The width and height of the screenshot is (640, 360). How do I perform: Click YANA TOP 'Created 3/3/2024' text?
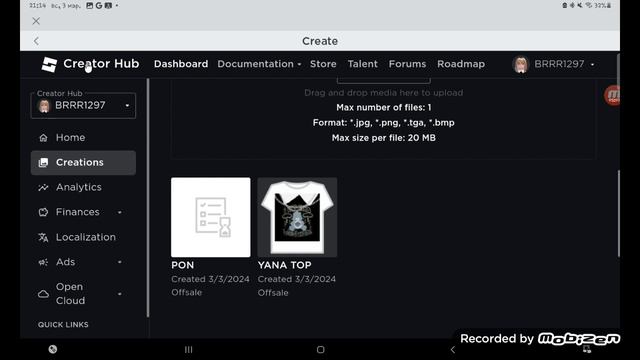click(x=297, y=279)
